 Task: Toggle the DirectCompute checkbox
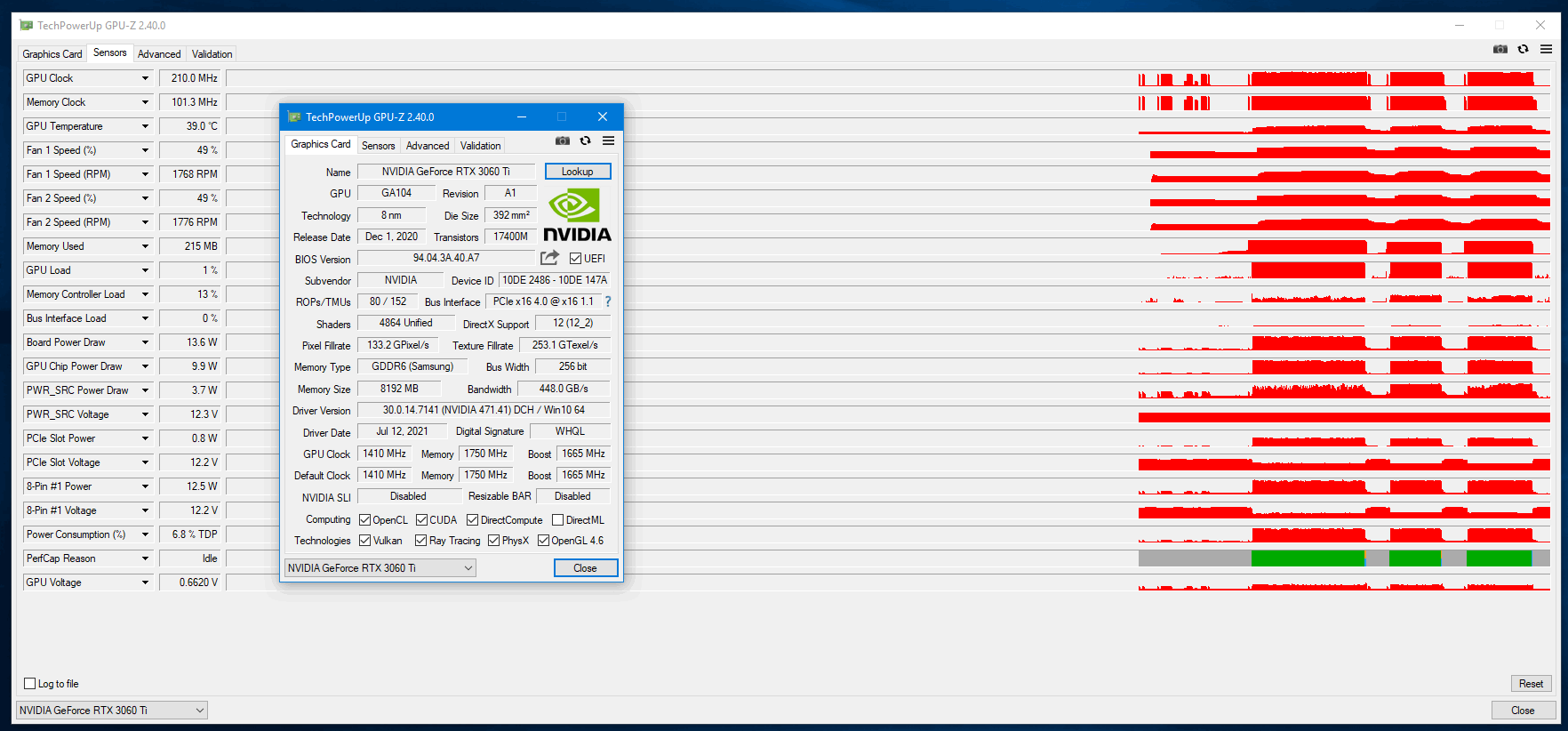coord(472,520)
